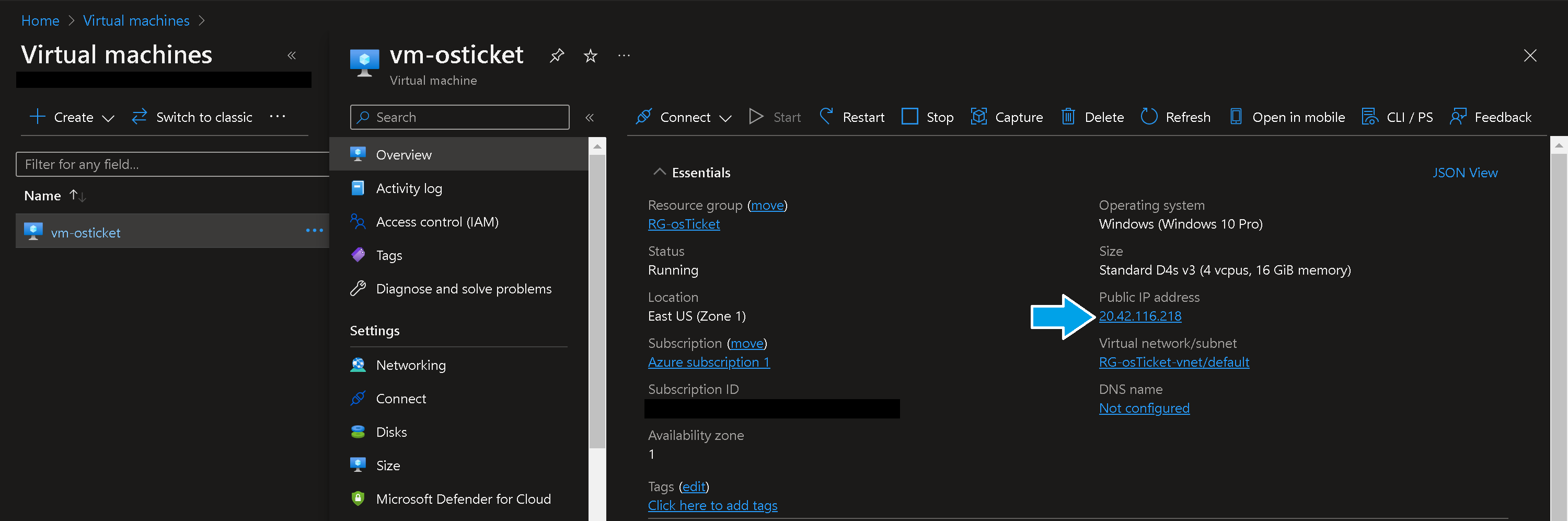Click move link next to Resource group

[x=767, y=206]
